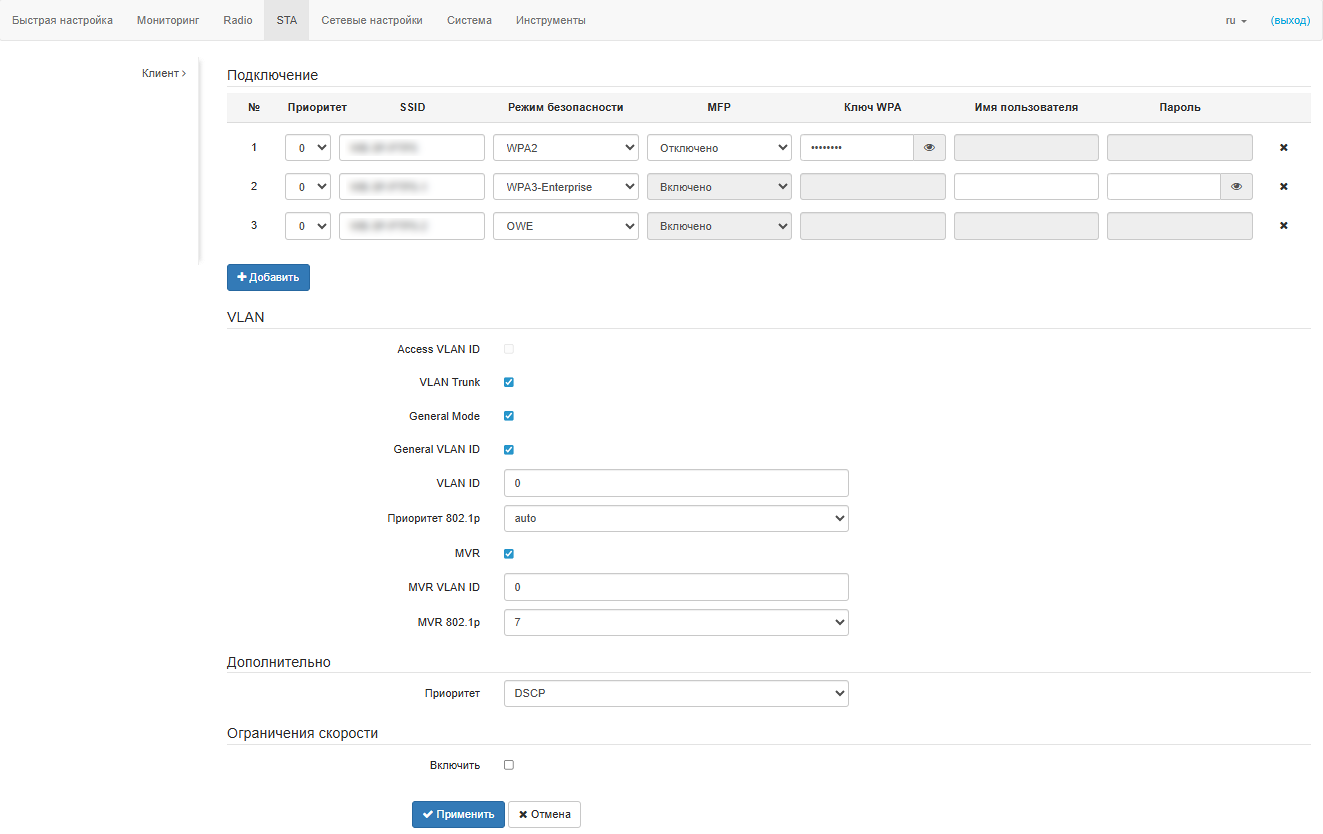Click the выход logout link
Viewport: 1323px width, 834px height.
(1289, 20)
